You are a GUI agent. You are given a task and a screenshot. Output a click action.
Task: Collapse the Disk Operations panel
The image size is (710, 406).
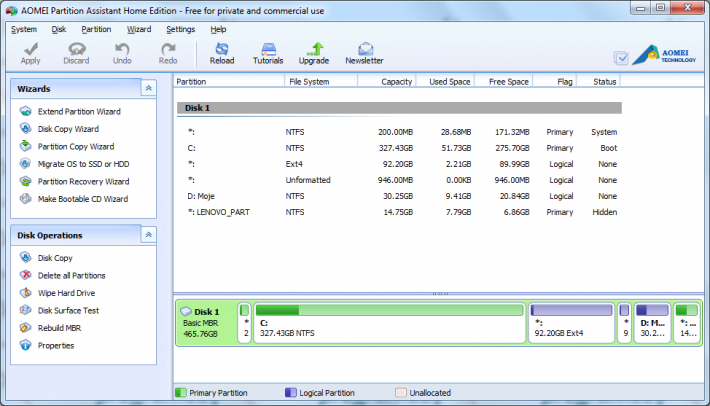coord(149,235)
